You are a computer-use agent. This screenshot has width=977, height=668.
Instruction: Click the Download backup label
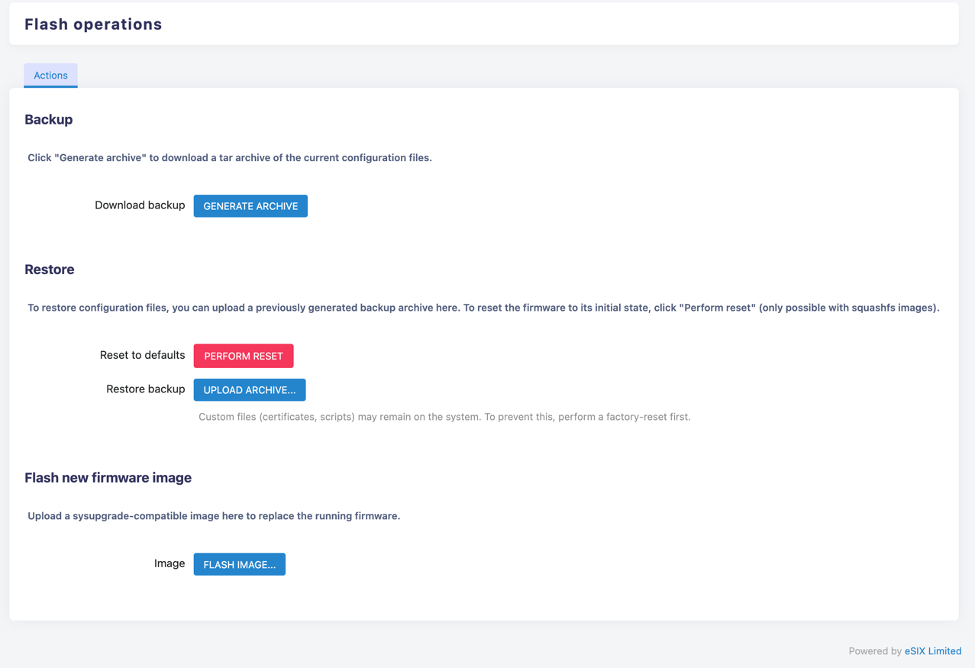tap(140, 205)
